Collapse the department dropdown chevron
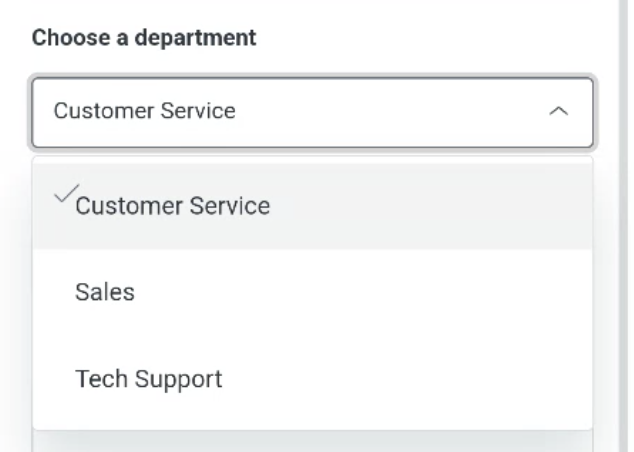 [560, 111]
